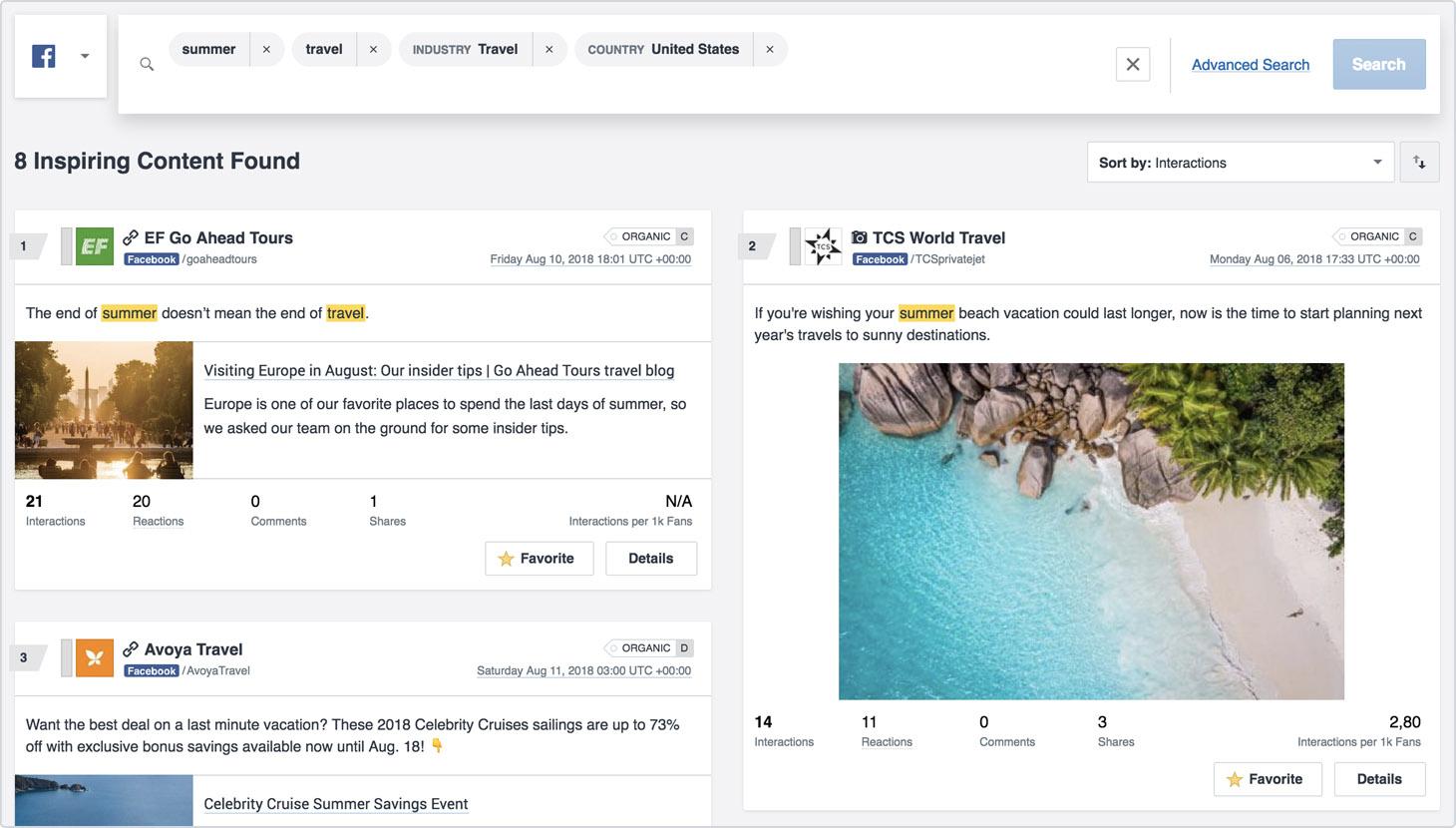
Task: Click the link icon beside EF Go Ahead Tours
Action: [131, 237]
